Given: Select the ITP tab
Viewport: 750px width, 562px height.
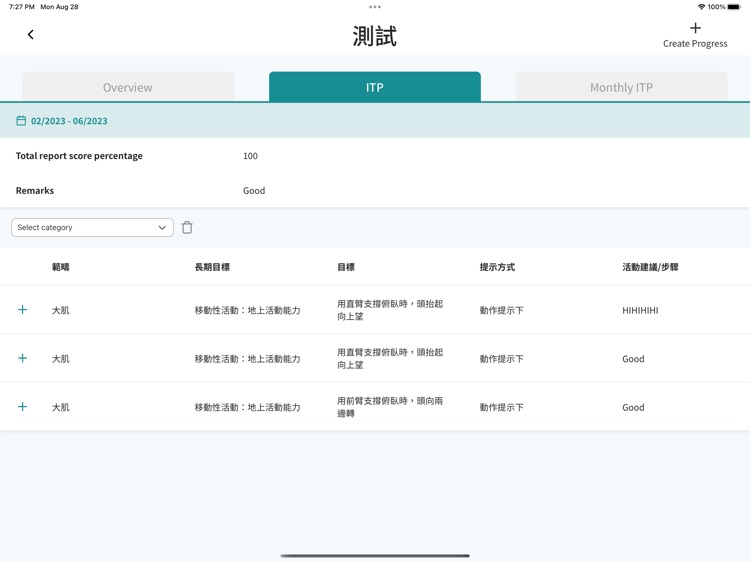Looking at the screenshot, I should (x=375, y=87).
